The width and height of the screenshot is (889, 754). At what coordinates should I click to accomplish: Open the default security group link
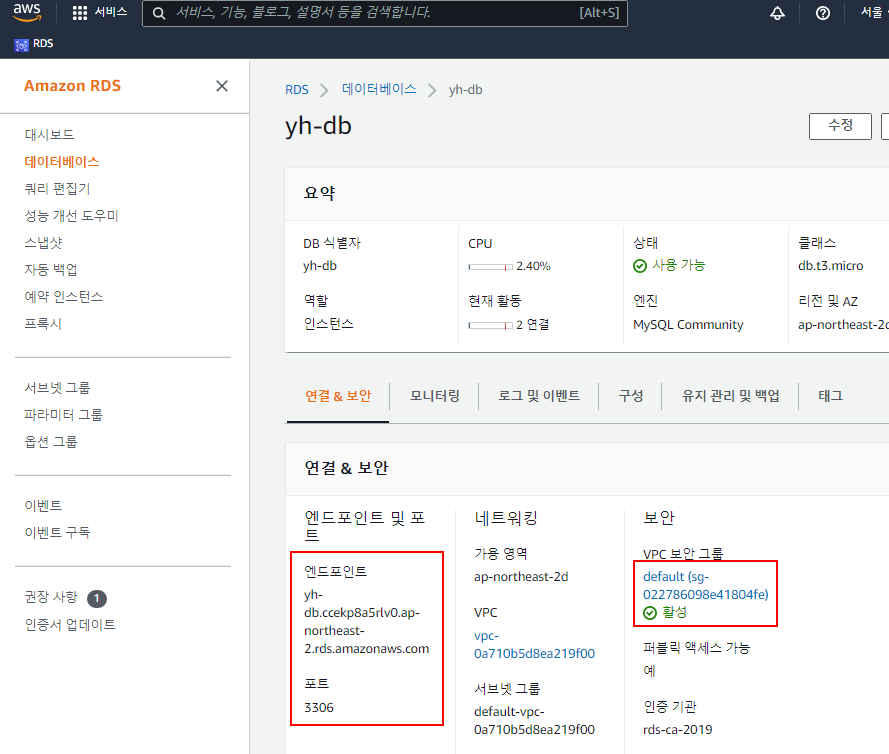coord(705,585)
